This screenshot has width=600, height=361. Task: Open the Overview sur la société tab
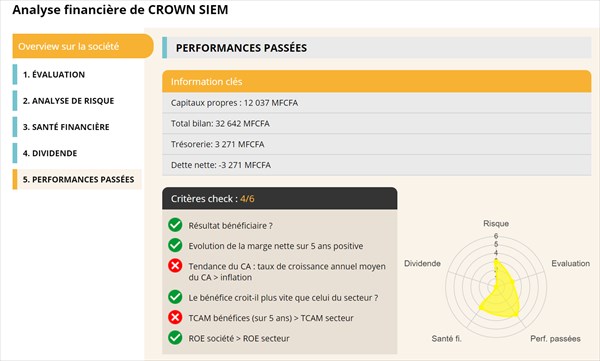[x=83, y=46]
